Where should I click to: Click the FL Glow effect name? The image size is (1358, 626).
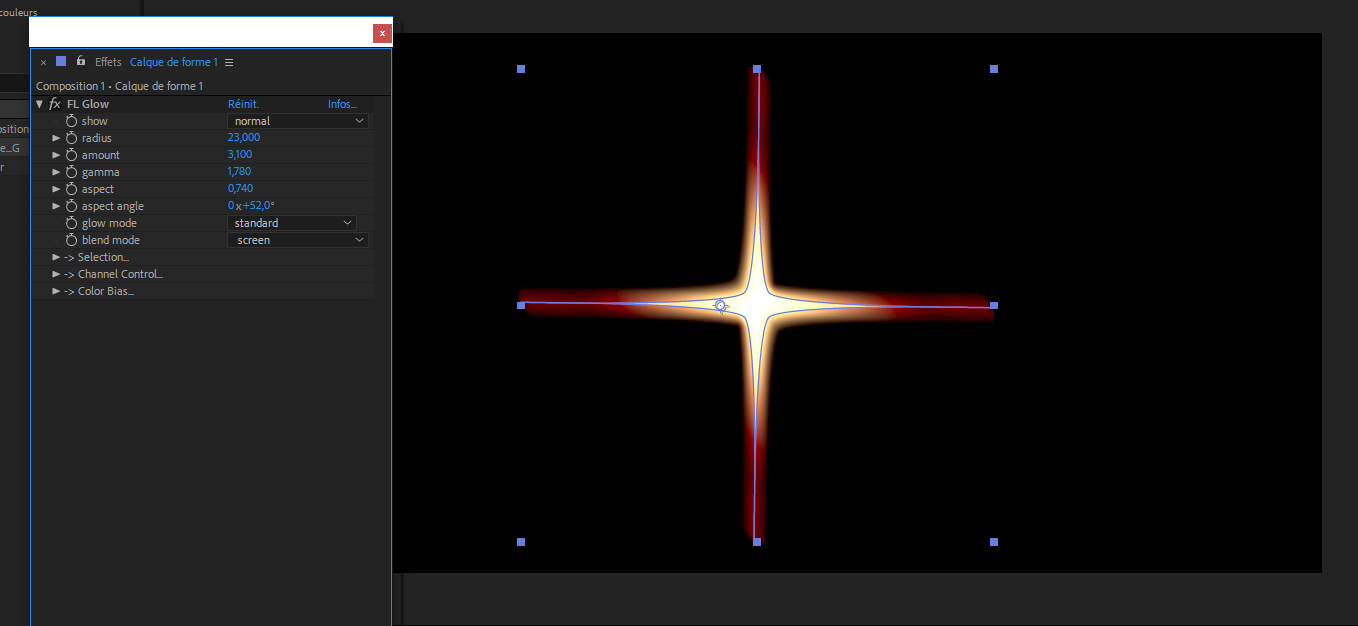point(88,104)
